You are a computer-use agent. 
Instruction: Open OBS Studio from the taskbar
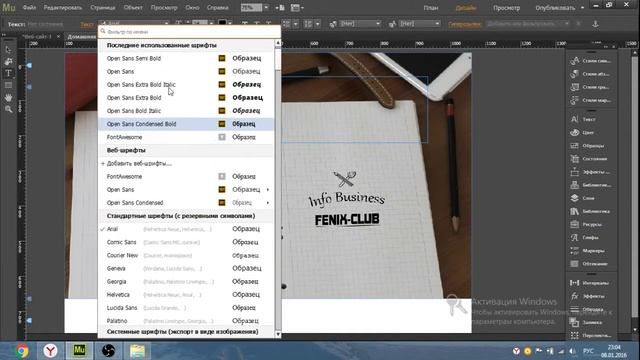click(108, 351)
